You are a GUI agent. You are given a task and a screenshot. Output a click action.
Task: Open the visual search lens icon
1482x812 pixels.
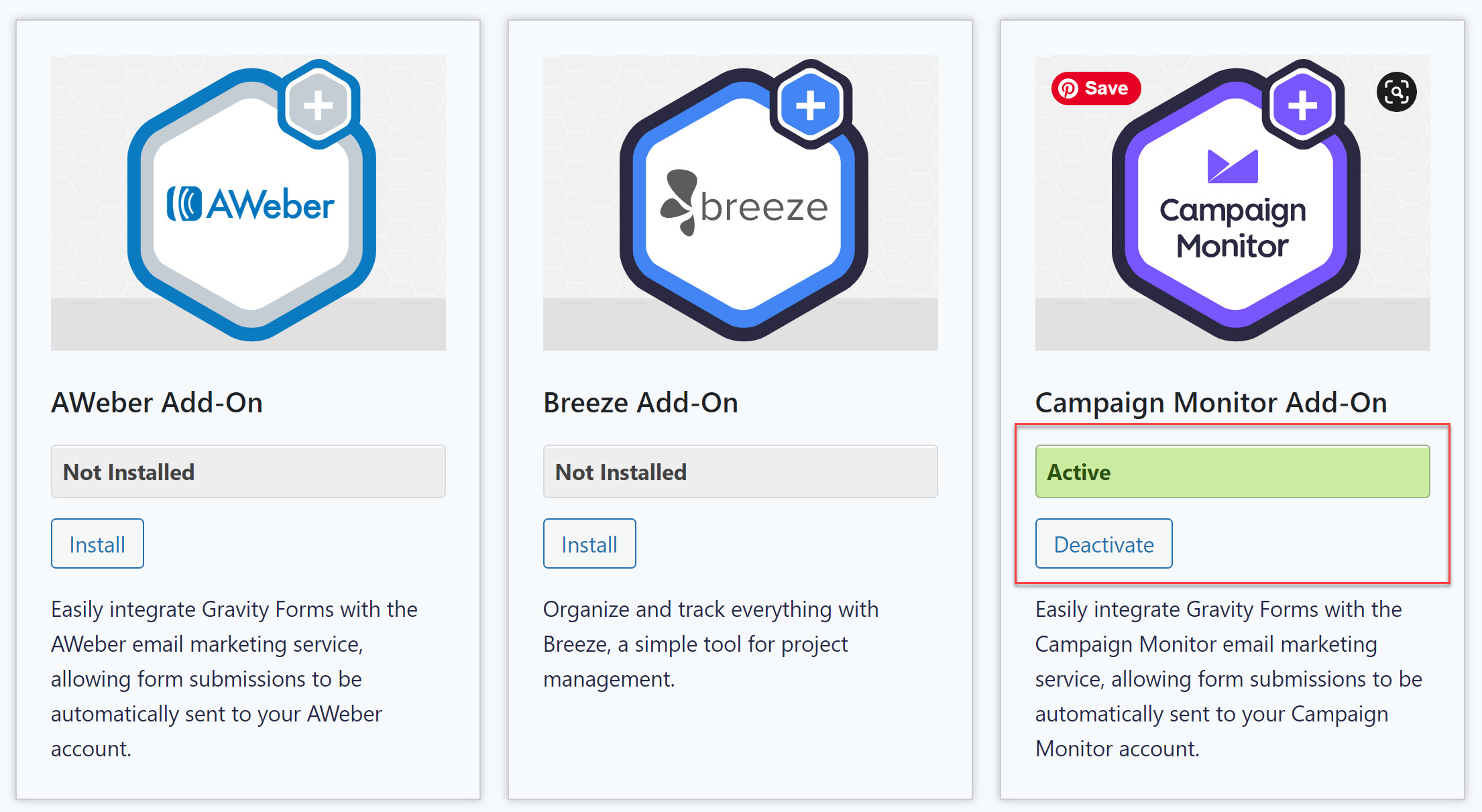pyautogui.click(x=1396, y=92)
